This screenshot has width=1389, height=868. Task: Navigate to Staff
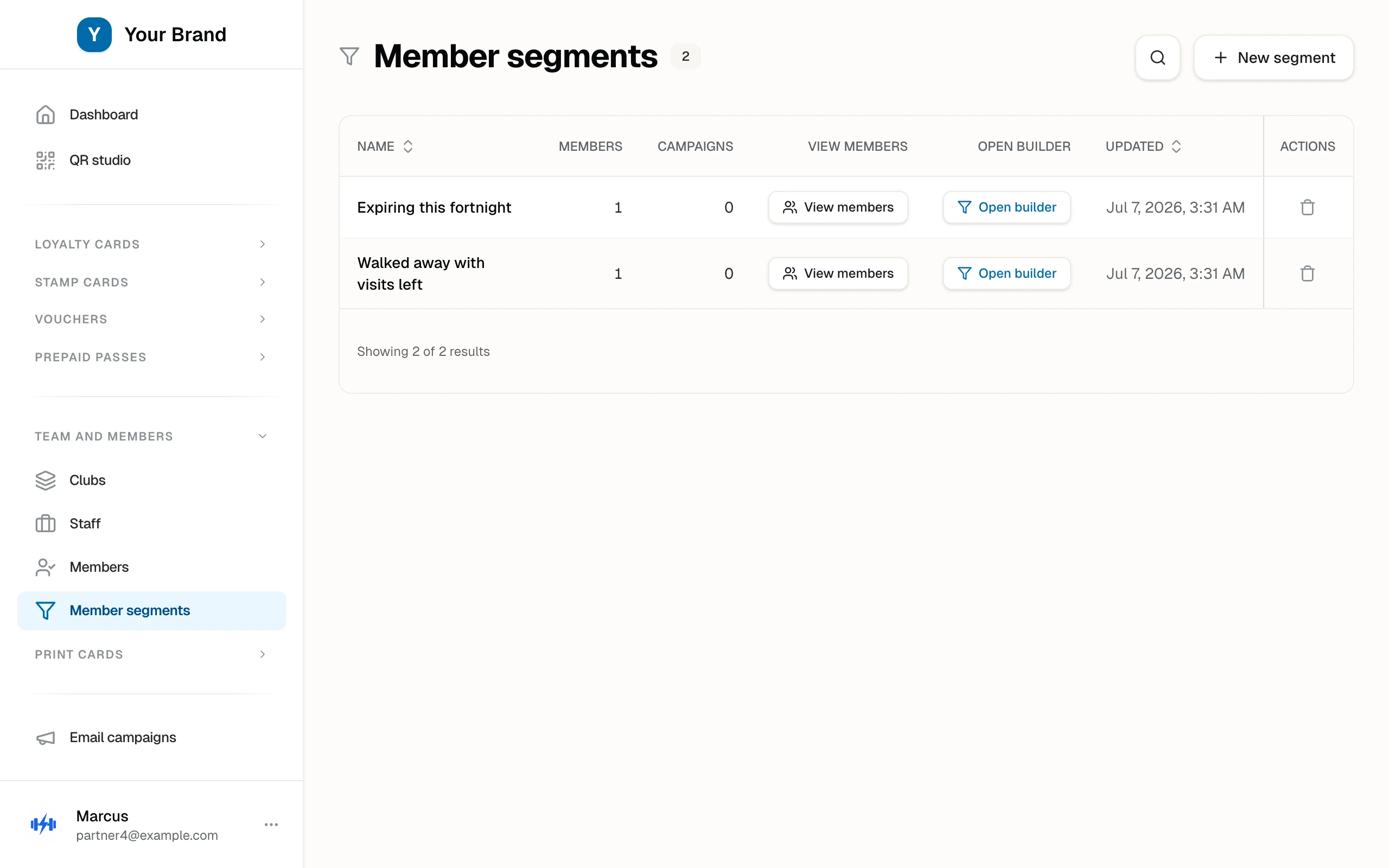151,524
